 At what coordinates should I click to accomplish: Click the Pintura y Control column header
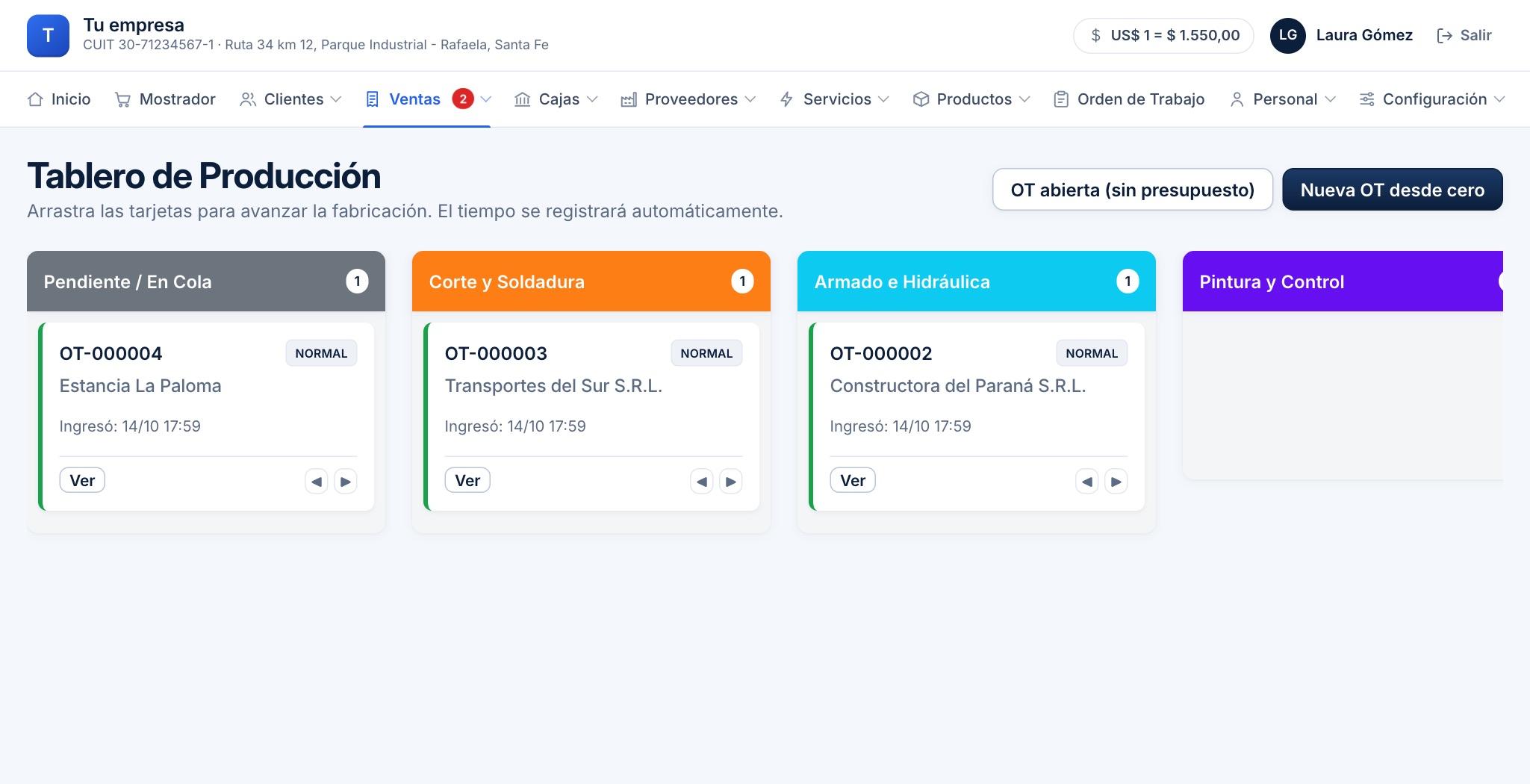pyautogui.click(x=1343, y=281)
